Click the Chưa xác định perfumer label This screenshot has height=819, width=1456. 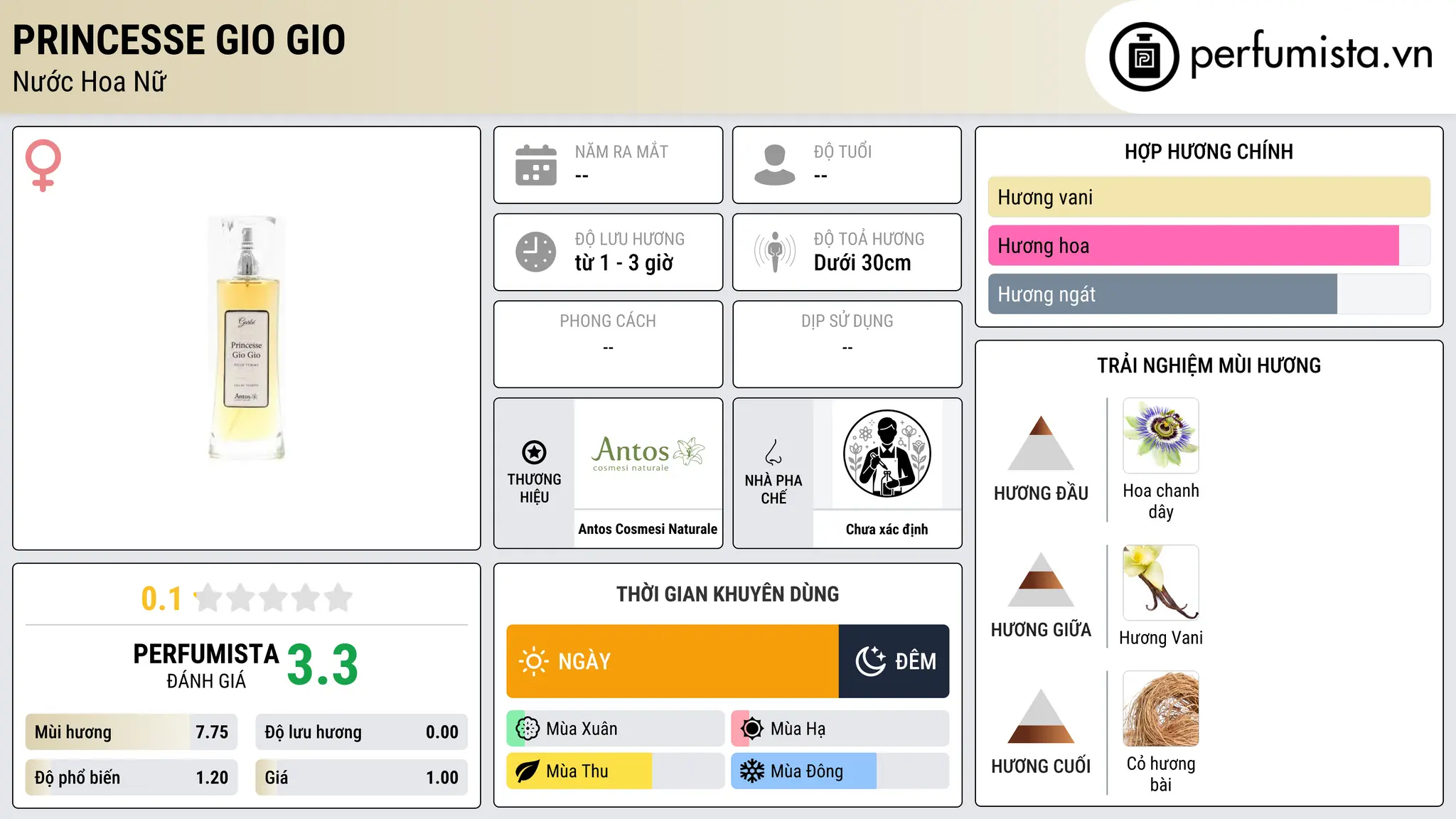[x=887, y=529]
